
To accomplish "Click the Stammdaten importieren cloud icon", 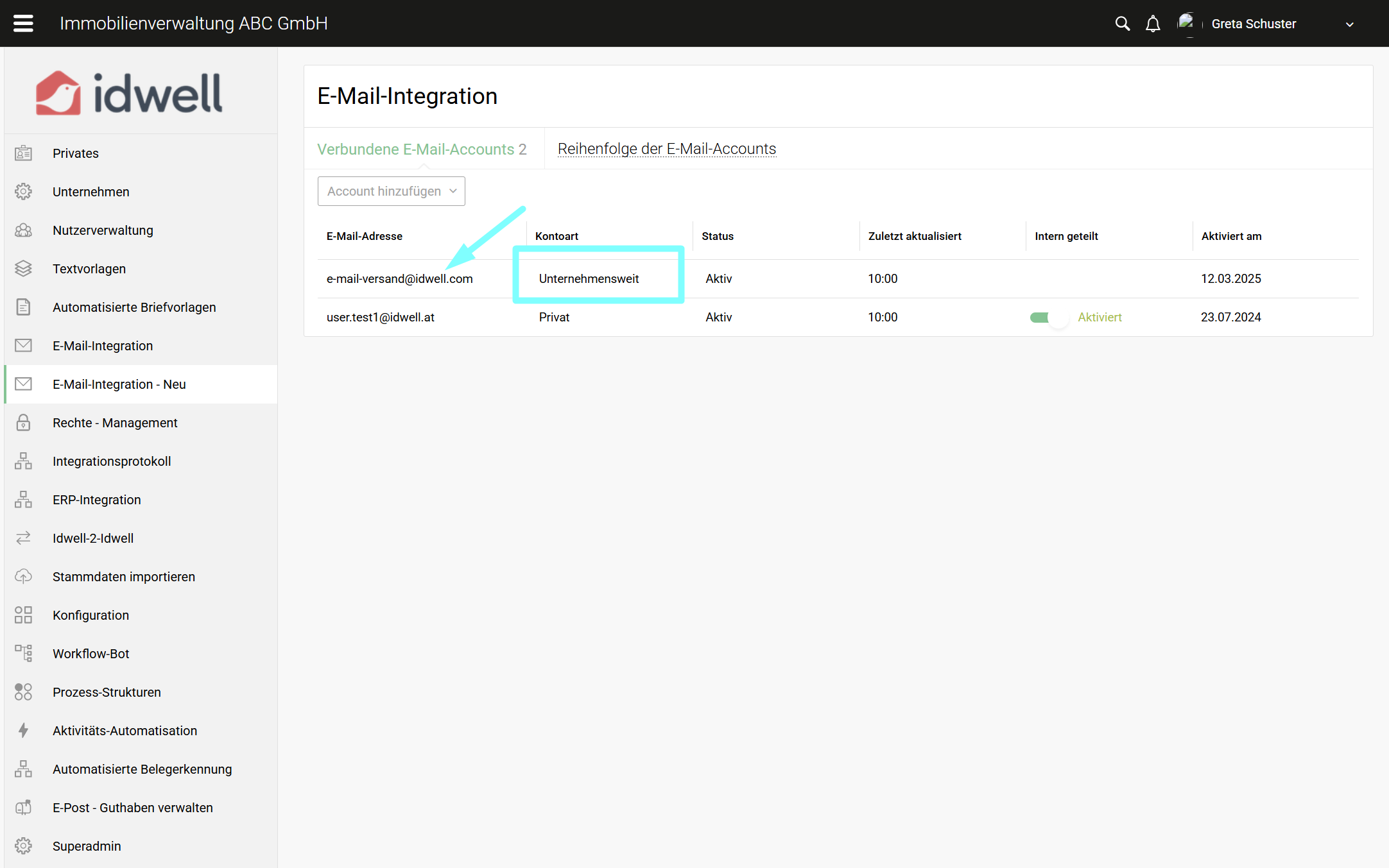I will click(23, 576).
